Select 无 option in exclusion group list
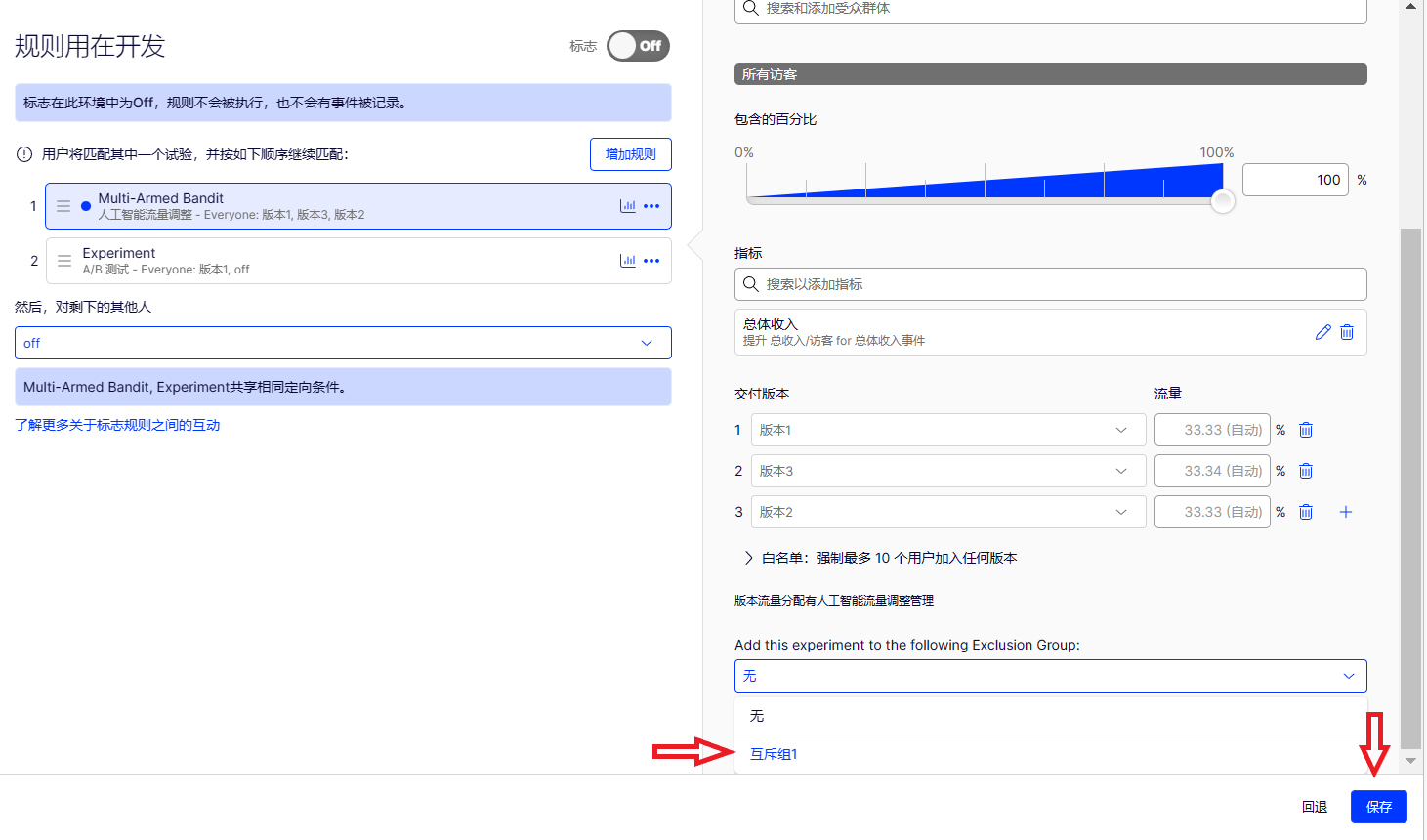 click(x=757, y=716)
